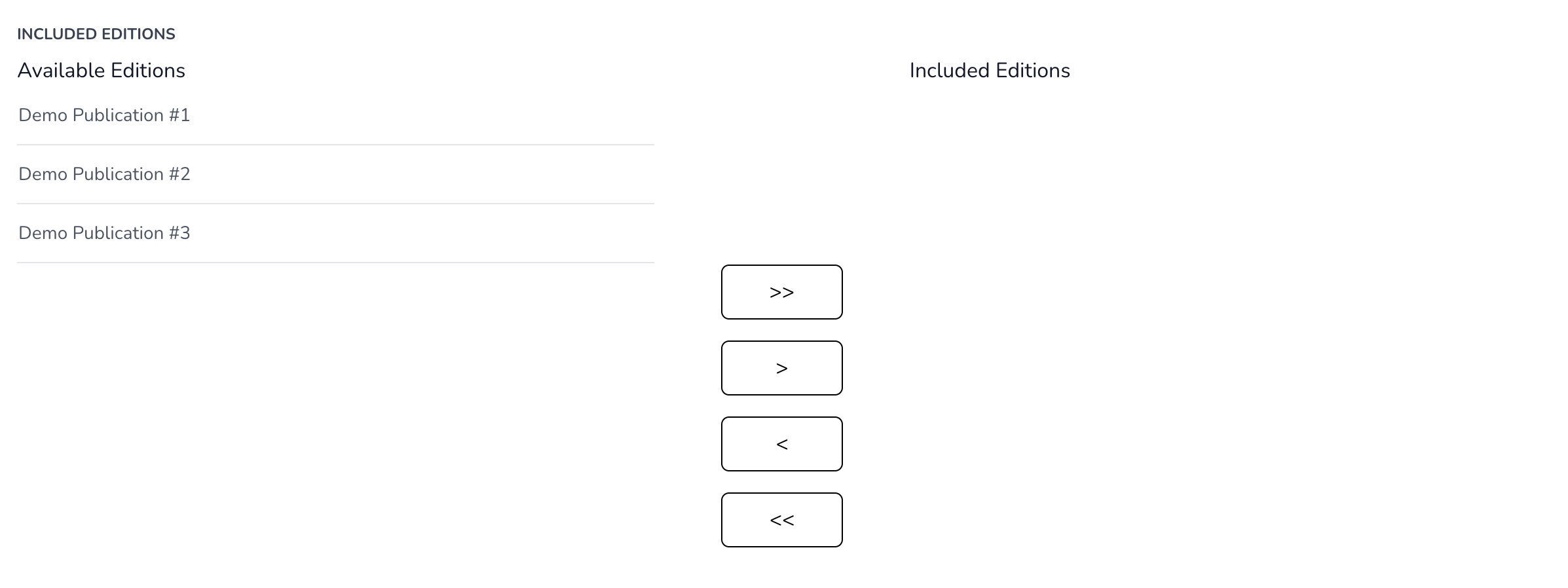Move selected edition right with '>' control
The width and height of the screenshot is (1568, 588).
pyautogui.click(x=781, y=368)
